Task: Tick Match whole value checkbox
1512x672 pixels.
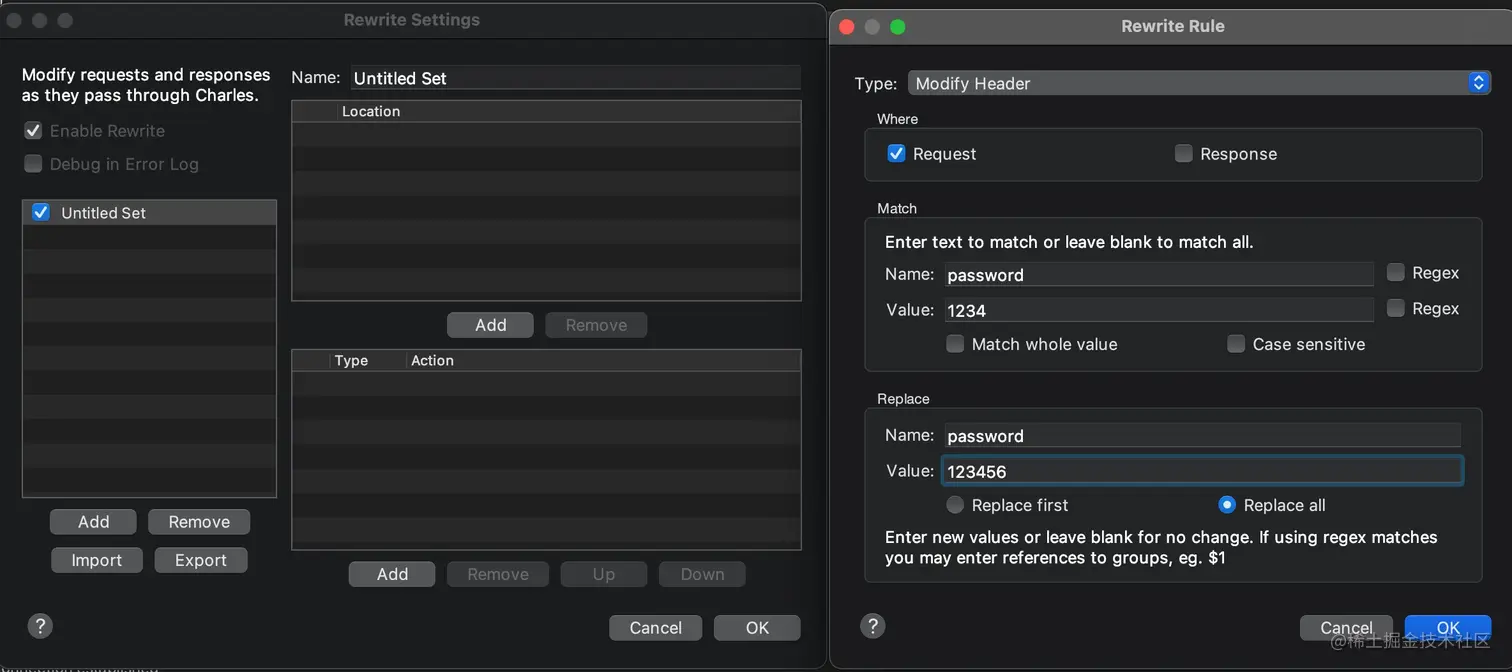Action: point(955,344)
